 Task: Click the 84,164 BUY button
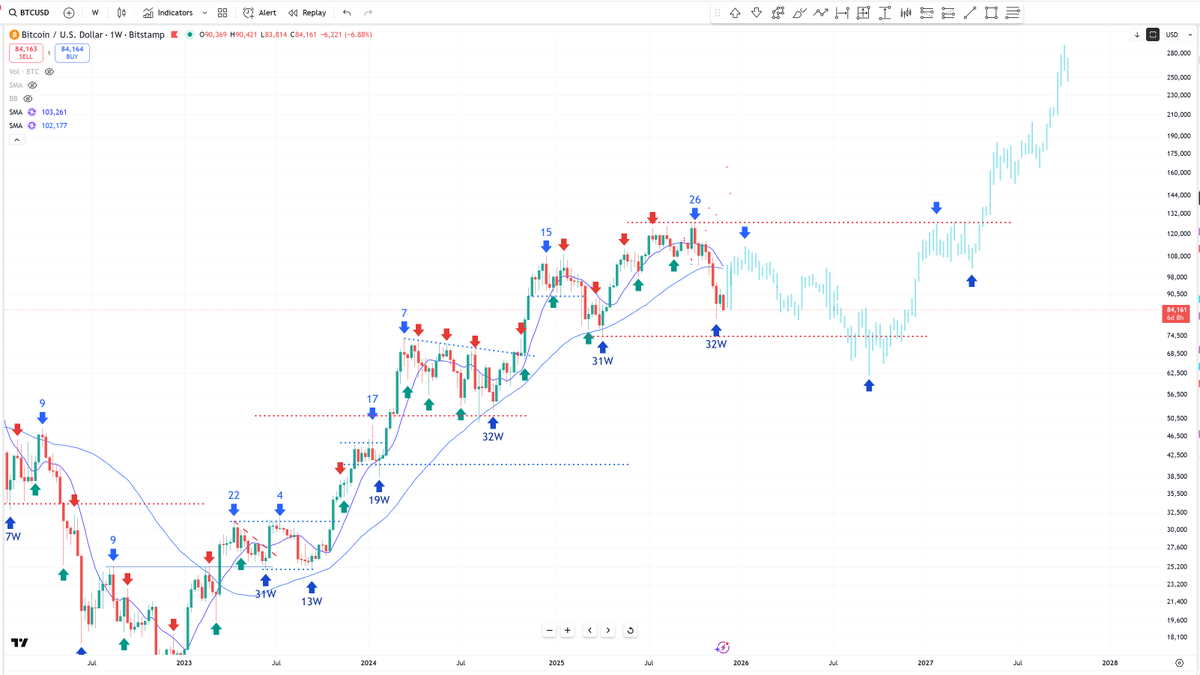(x=70, y=52)
